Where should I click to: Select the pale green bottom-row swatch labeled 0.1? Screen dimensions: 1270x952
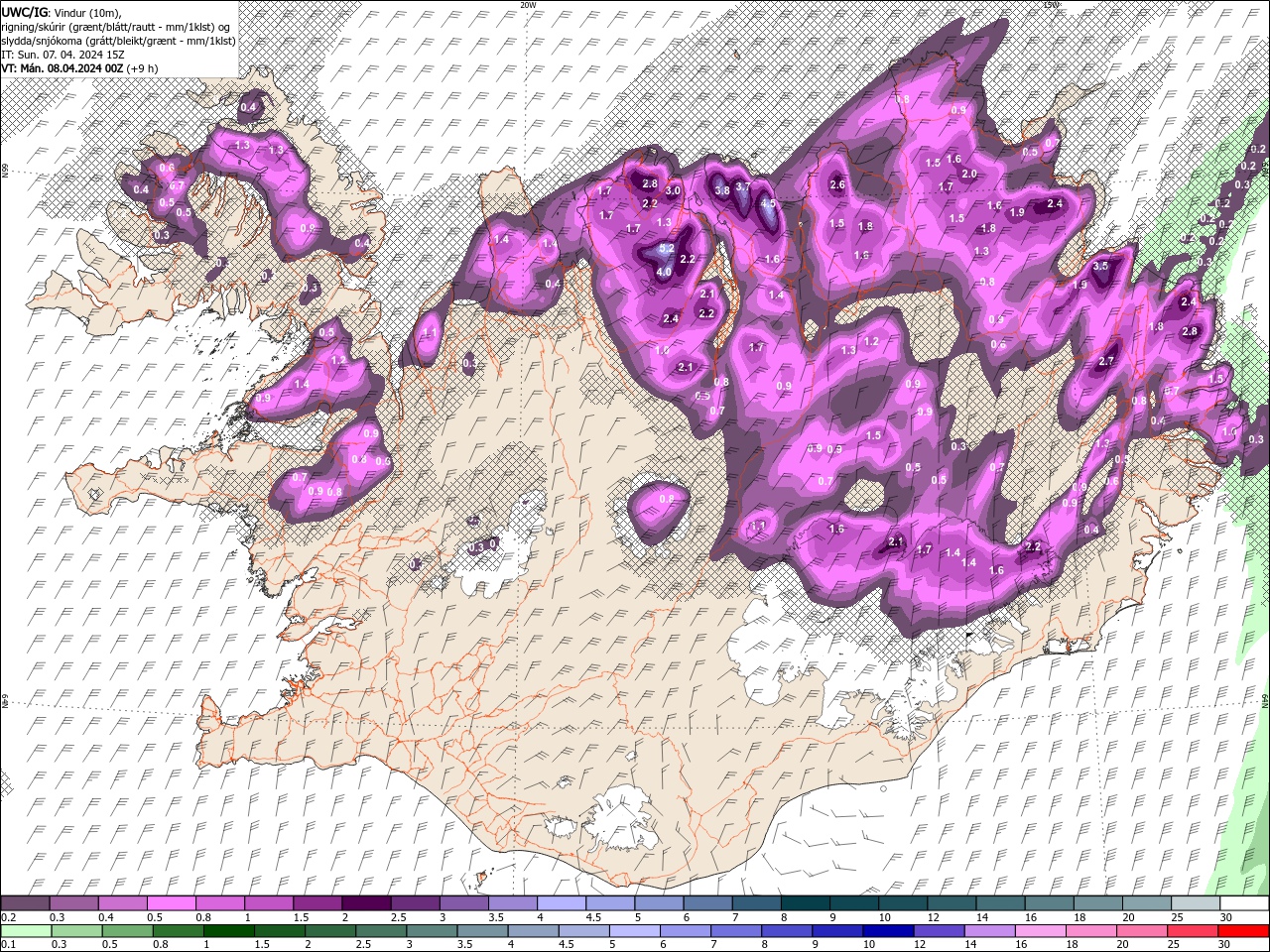click(25, 931)
